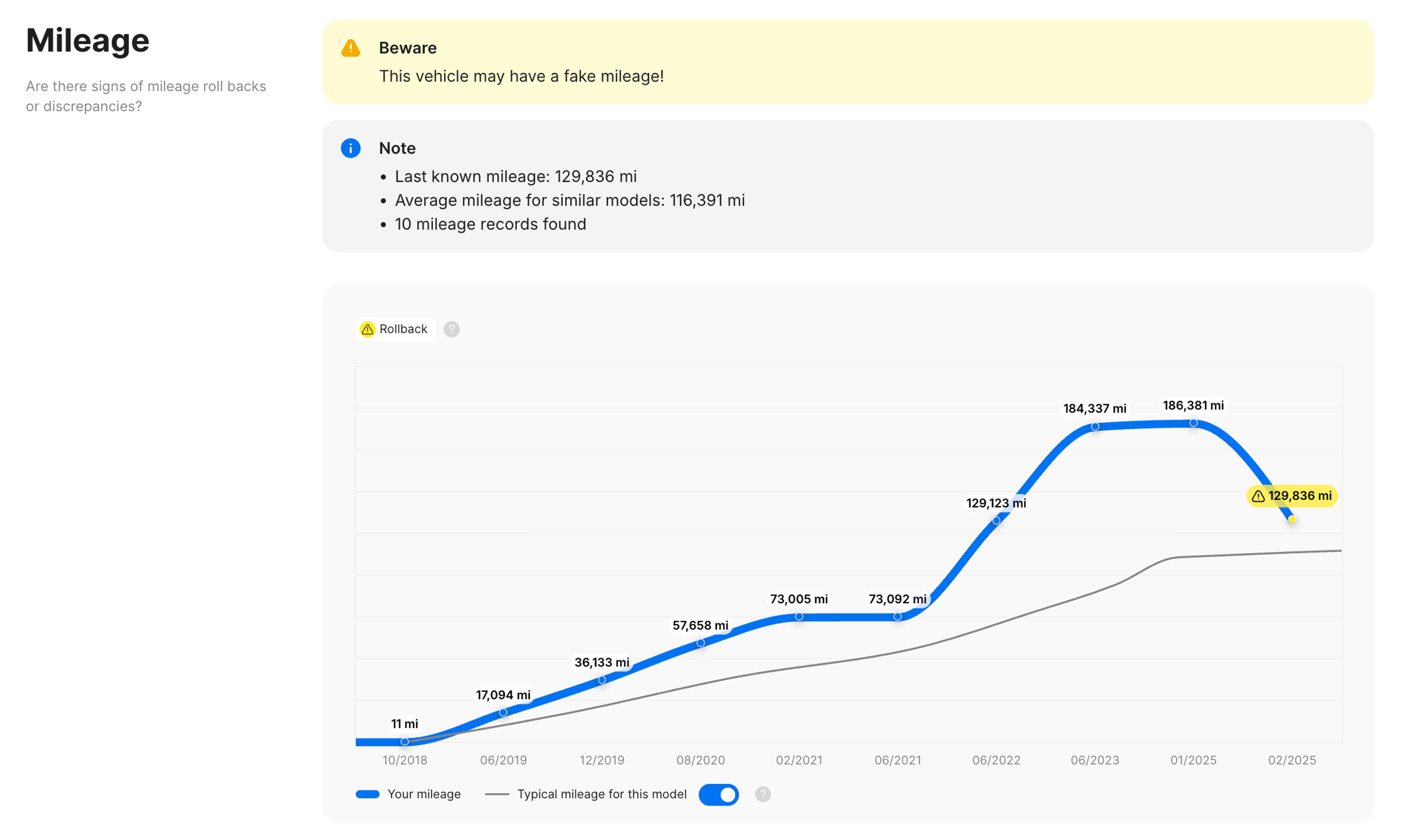Click 'Last known mileage: 129,836 mi' text
Screen dimensions: 1401x840
point(516,177)
